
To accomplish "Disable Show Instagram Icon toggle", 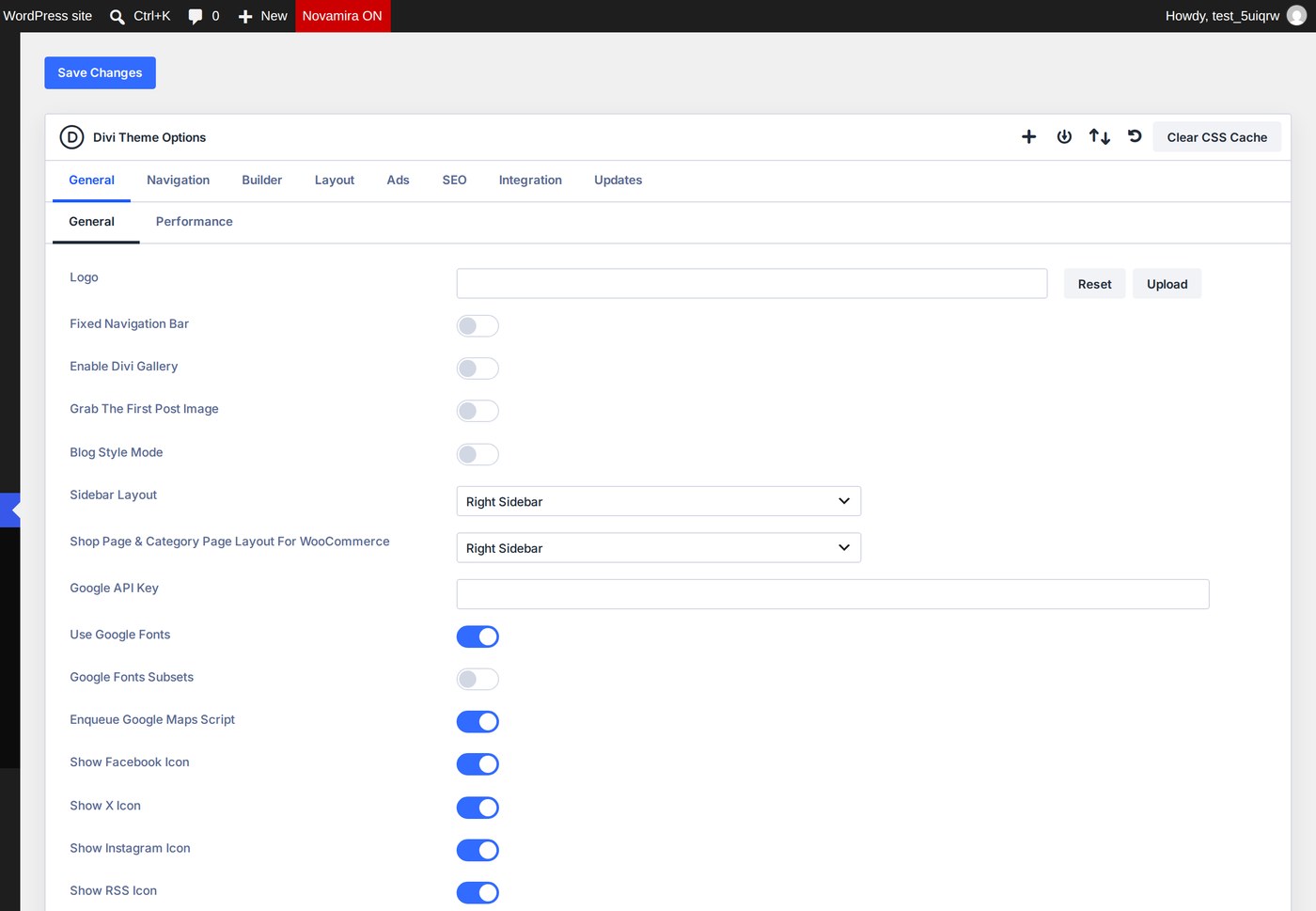I will [x=478, y=850].
